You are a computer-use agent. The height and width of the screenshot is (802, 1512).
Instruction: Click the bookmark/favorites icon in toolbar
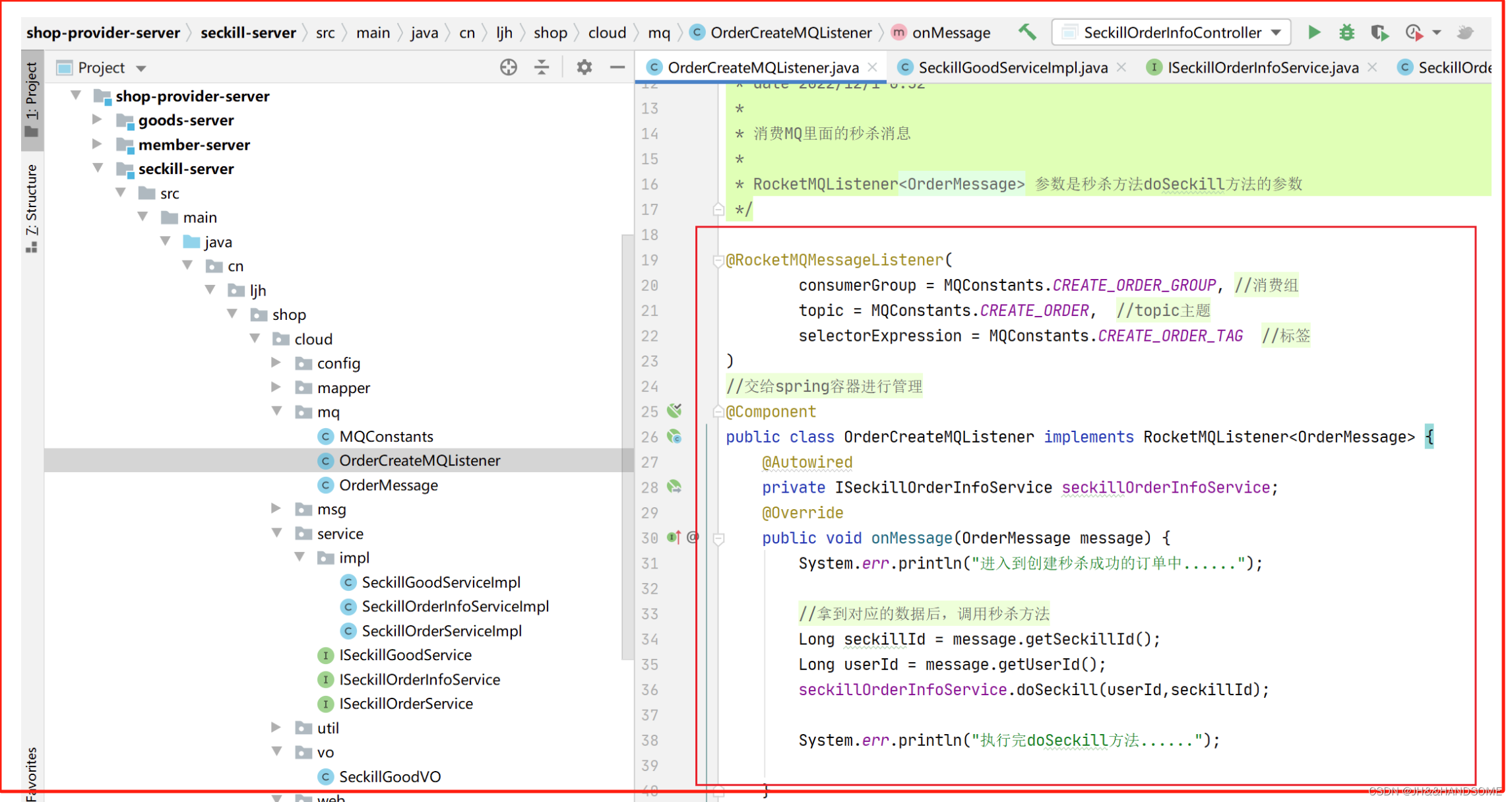tap(28, 770)
